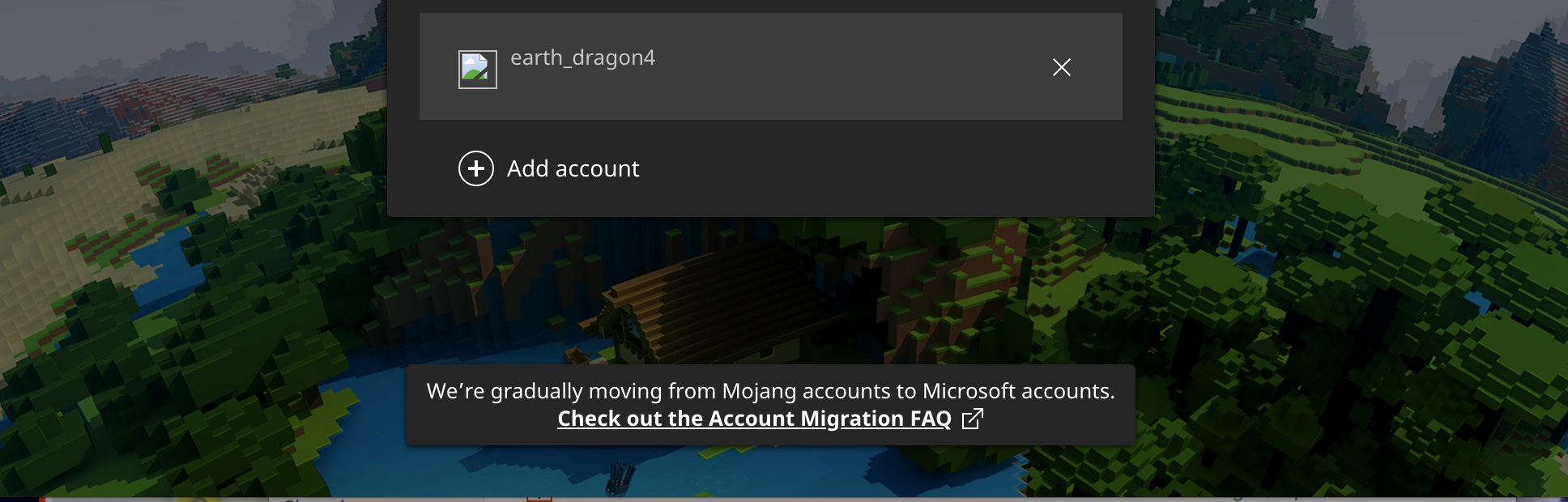Image resolution: width=1568 pixels, height=502 pixels.
Task: Click the earth_dragon4 avatar image
Action: 478,70
